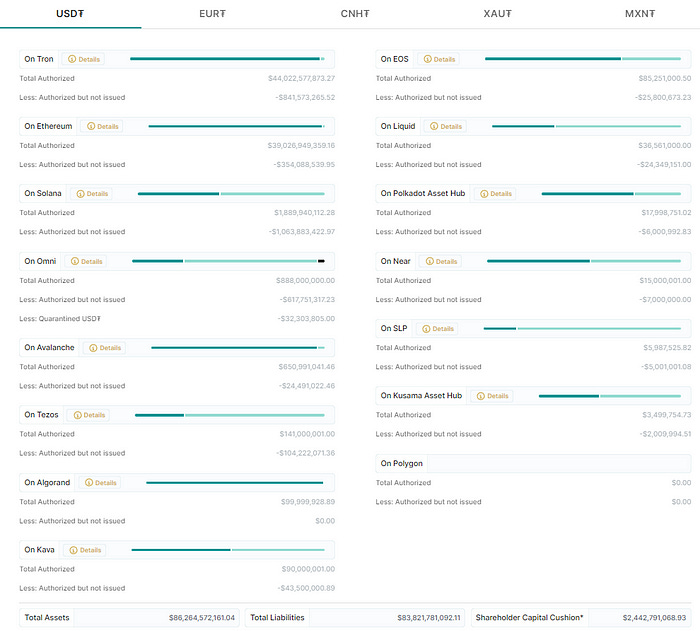Click SLP total $5,987,525.82
The image size is (700, 631).
667,348
